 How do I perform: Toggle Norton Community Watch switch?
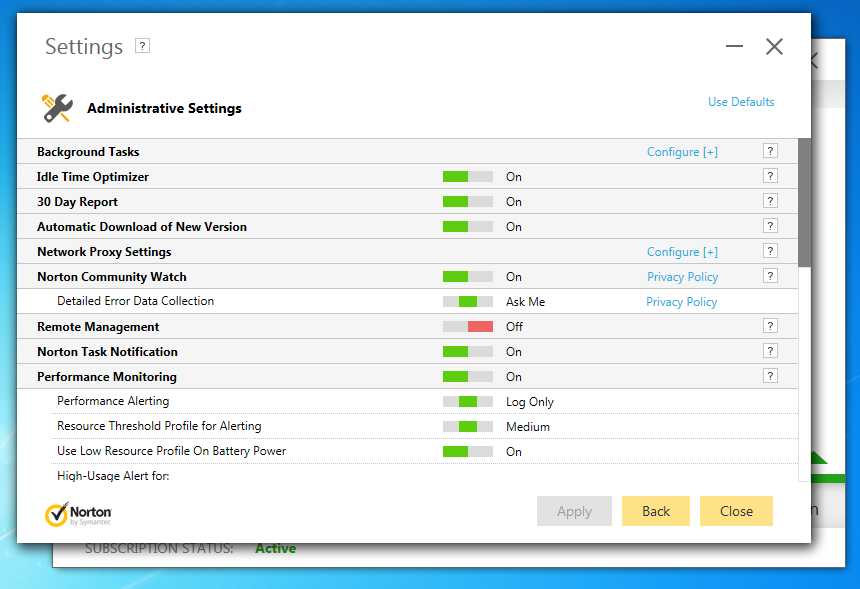[468, 277]
